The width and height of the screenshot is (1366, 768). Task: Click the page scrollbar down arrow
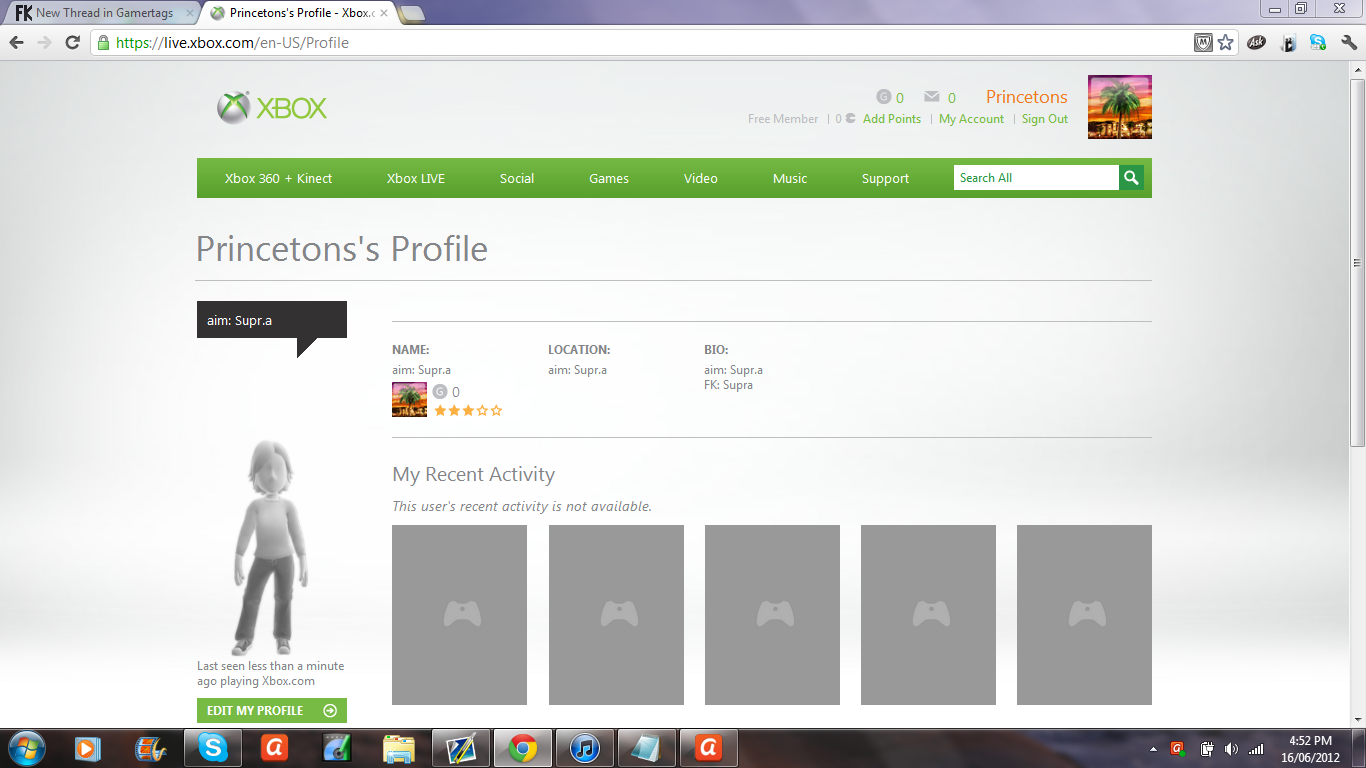coord(1357,720)
